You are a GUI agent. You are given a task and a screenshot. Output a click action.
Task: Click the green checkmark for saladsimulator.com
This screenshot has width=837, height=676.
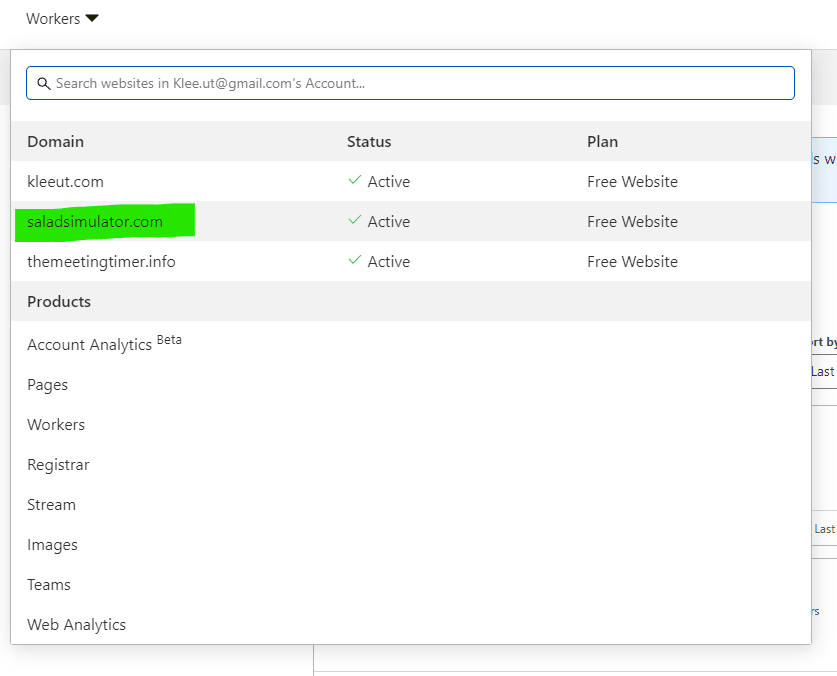tap(354, 220)
